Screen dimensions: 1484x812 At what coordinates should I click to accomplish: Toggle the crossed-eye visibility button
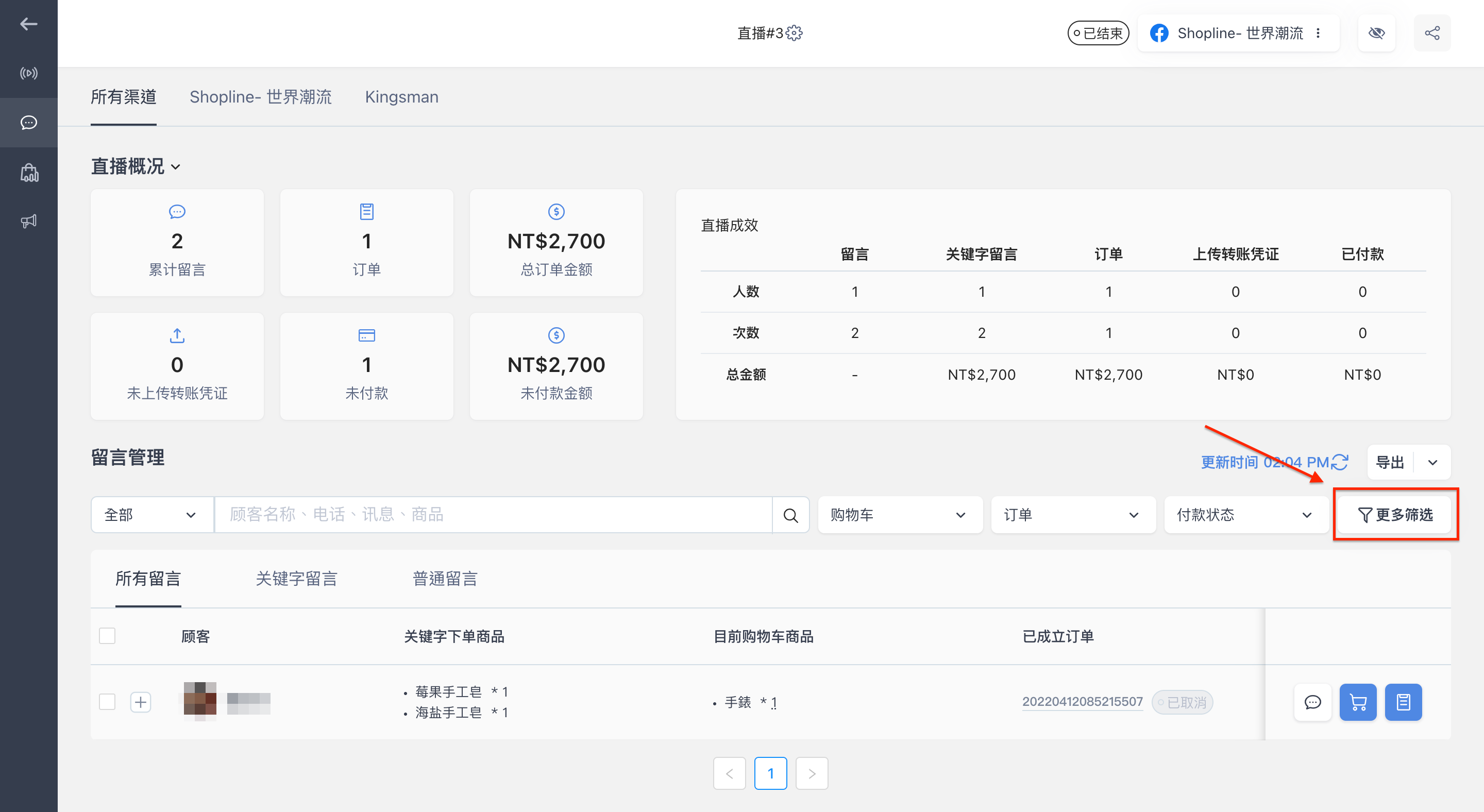coord(1376,33)
